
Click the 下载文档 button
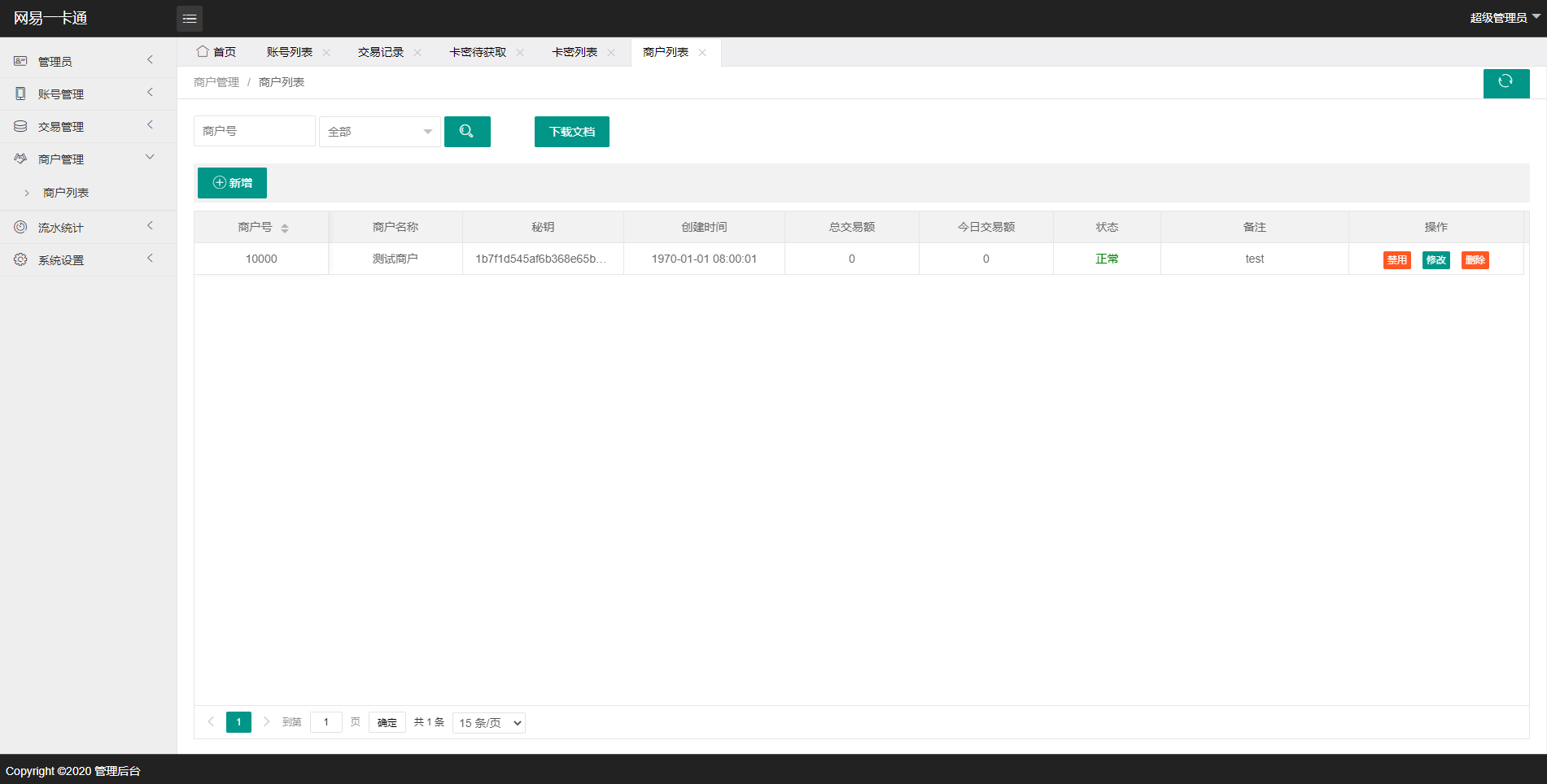click(x=571, y=131)
